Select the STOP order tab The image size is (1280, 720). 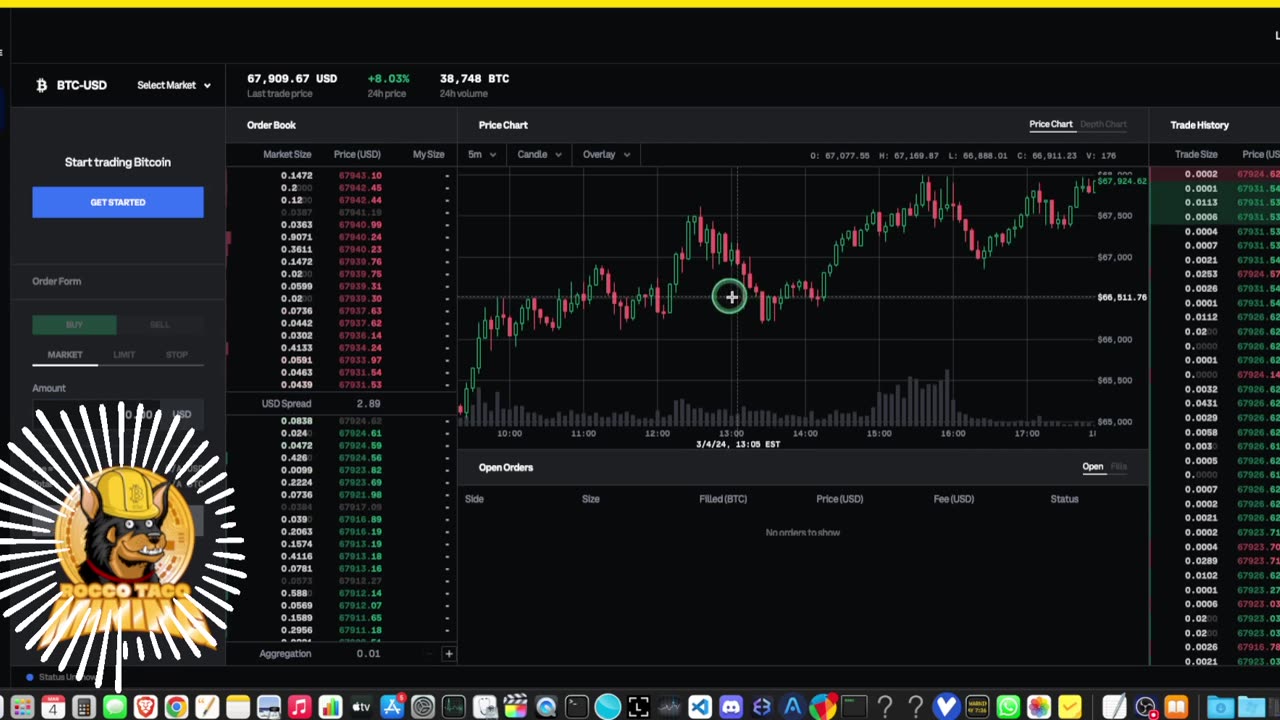coord(177,355)
